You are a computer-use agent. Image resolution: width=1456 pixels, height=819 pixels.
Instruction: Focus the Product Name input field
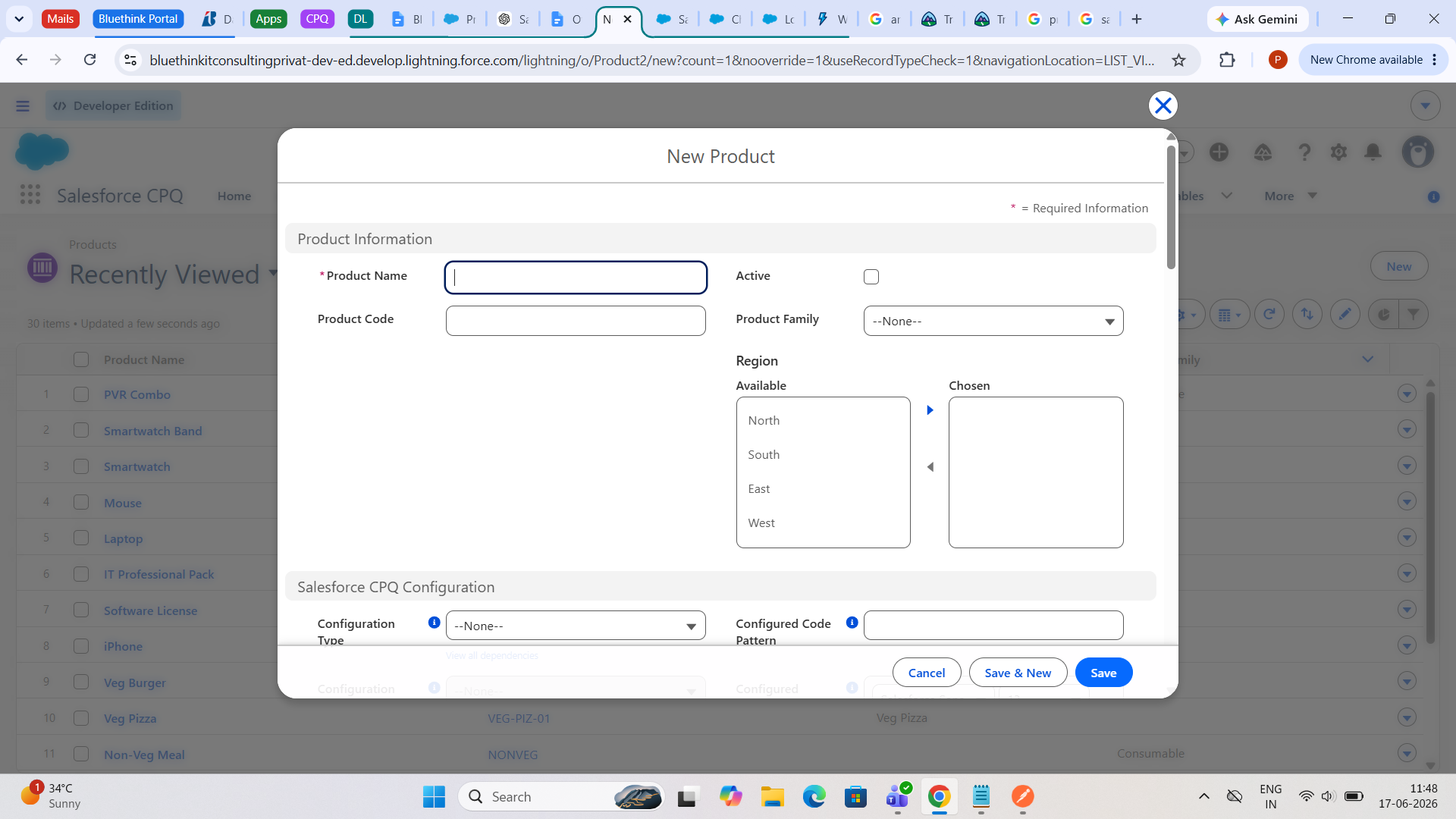pyautogui.click(x=576, y=278)
